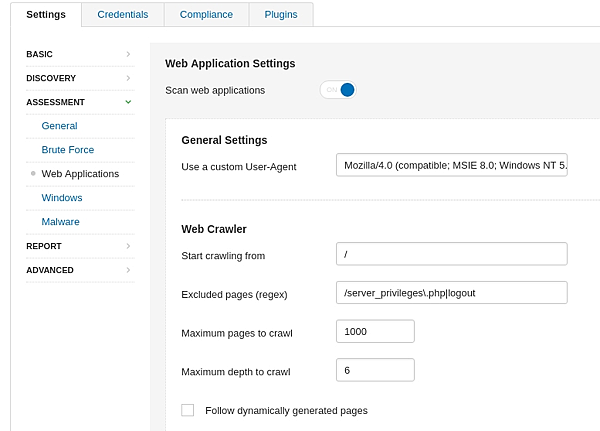This screenshot has height=431, width=600.
Task: Open the Compliance tab
Action: click(206, 15)
